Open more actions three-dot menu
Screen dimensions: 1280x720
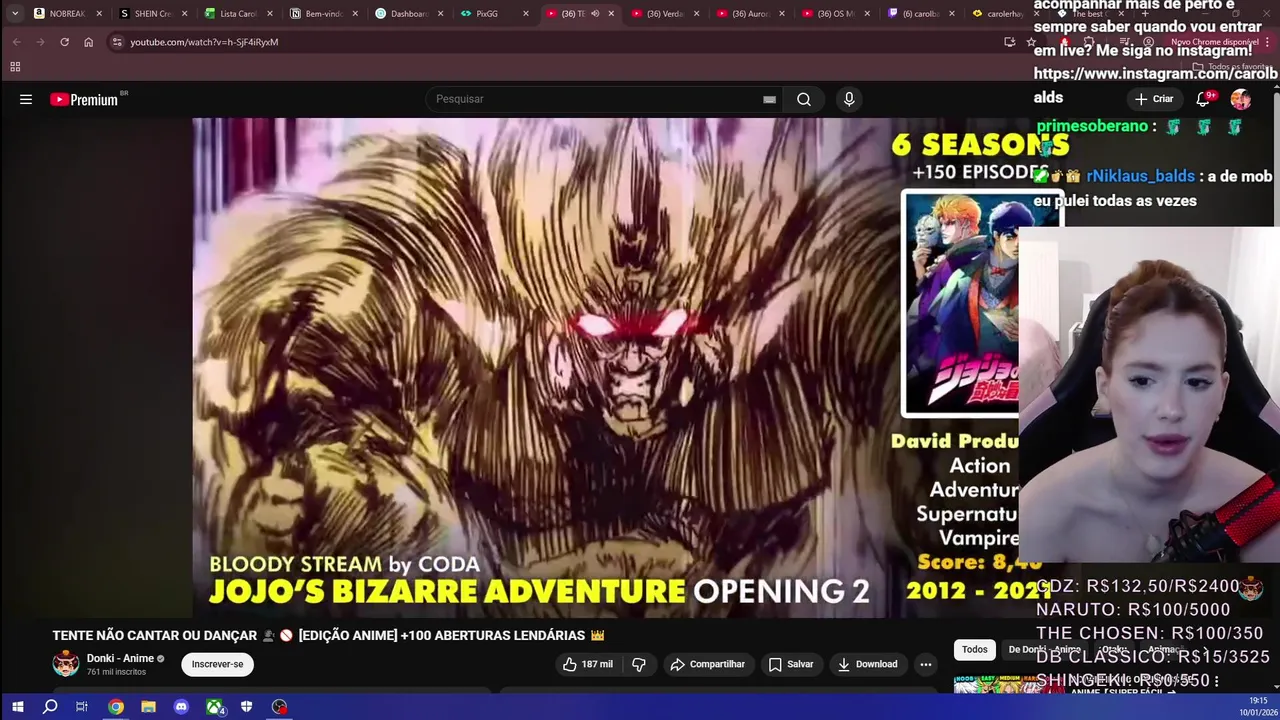926,664
